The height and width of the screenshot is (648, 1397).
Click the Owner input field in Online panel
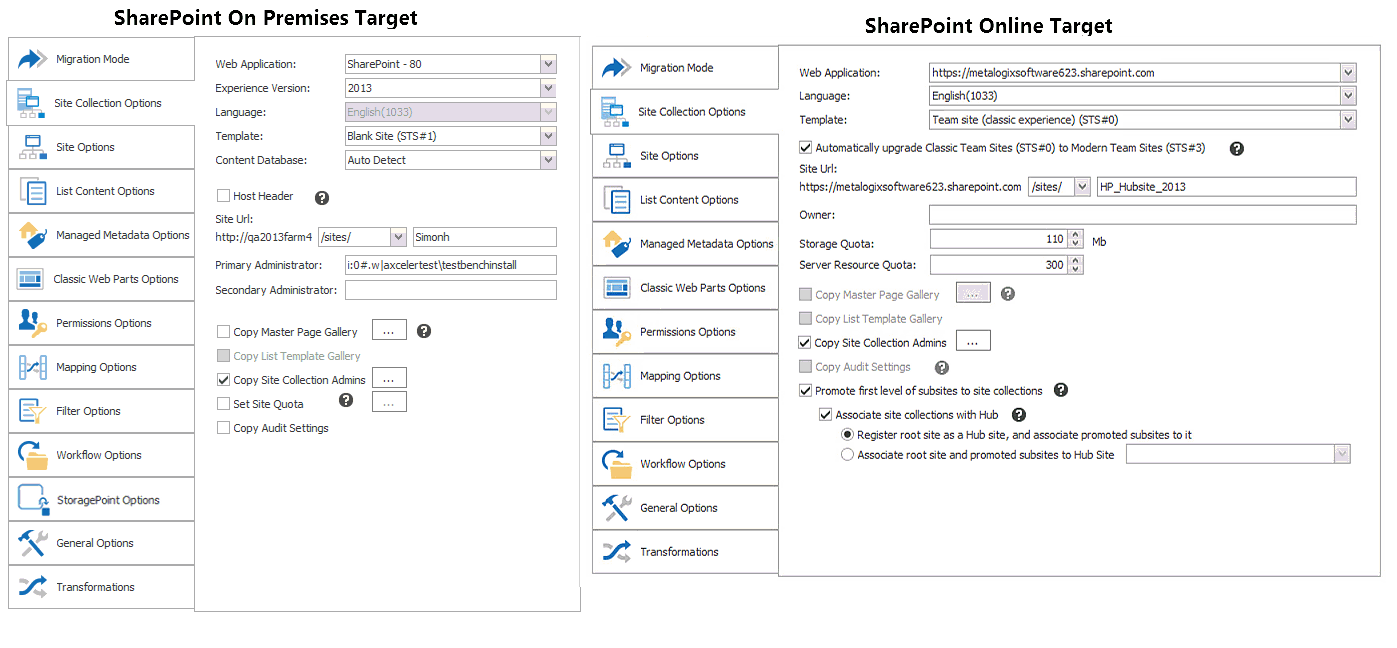click(x=1142, y=215)
